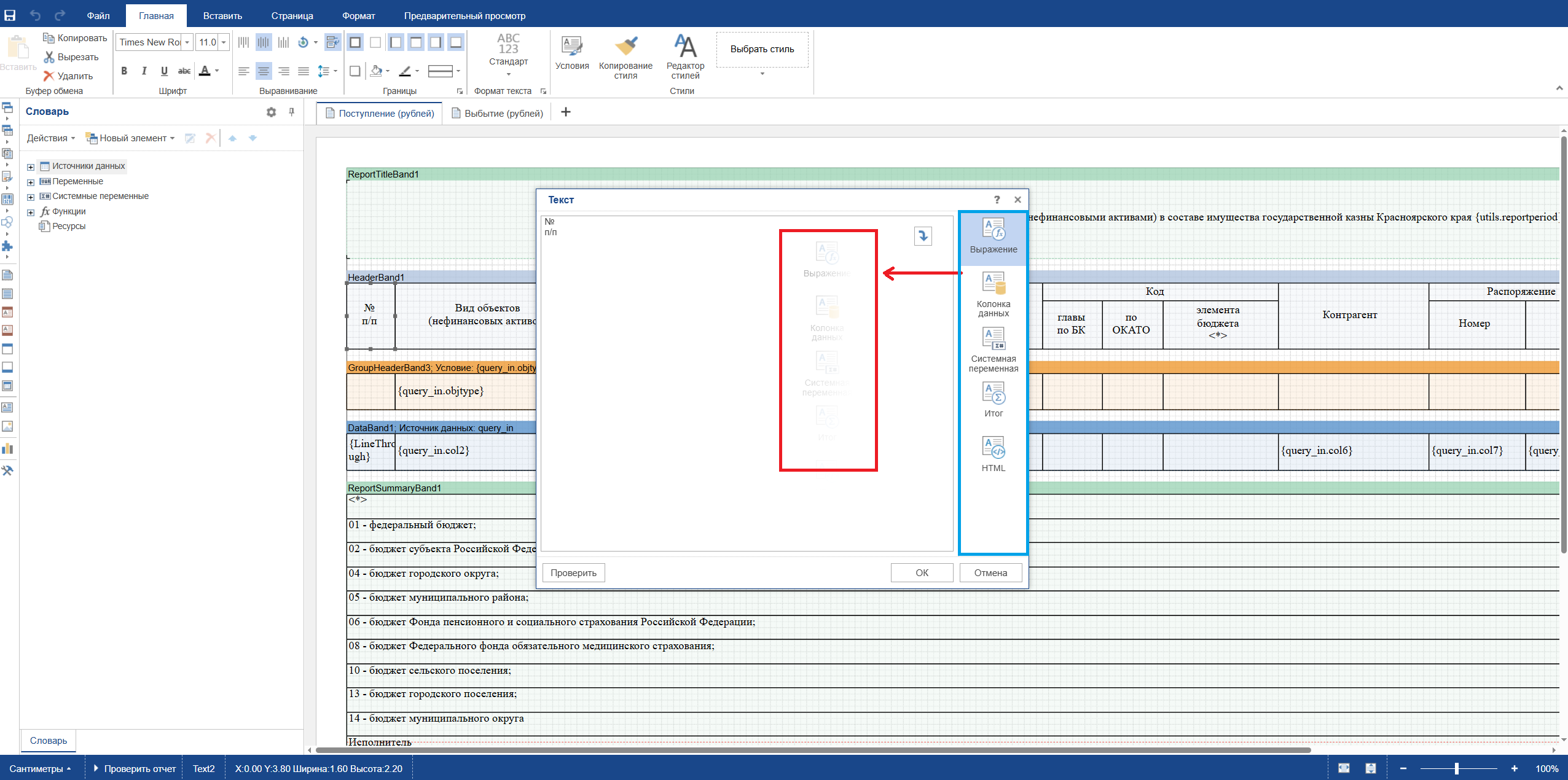Open the font color dropdown arrow
The width and height of the screenshot is (1568, 780).
(217, 71)
